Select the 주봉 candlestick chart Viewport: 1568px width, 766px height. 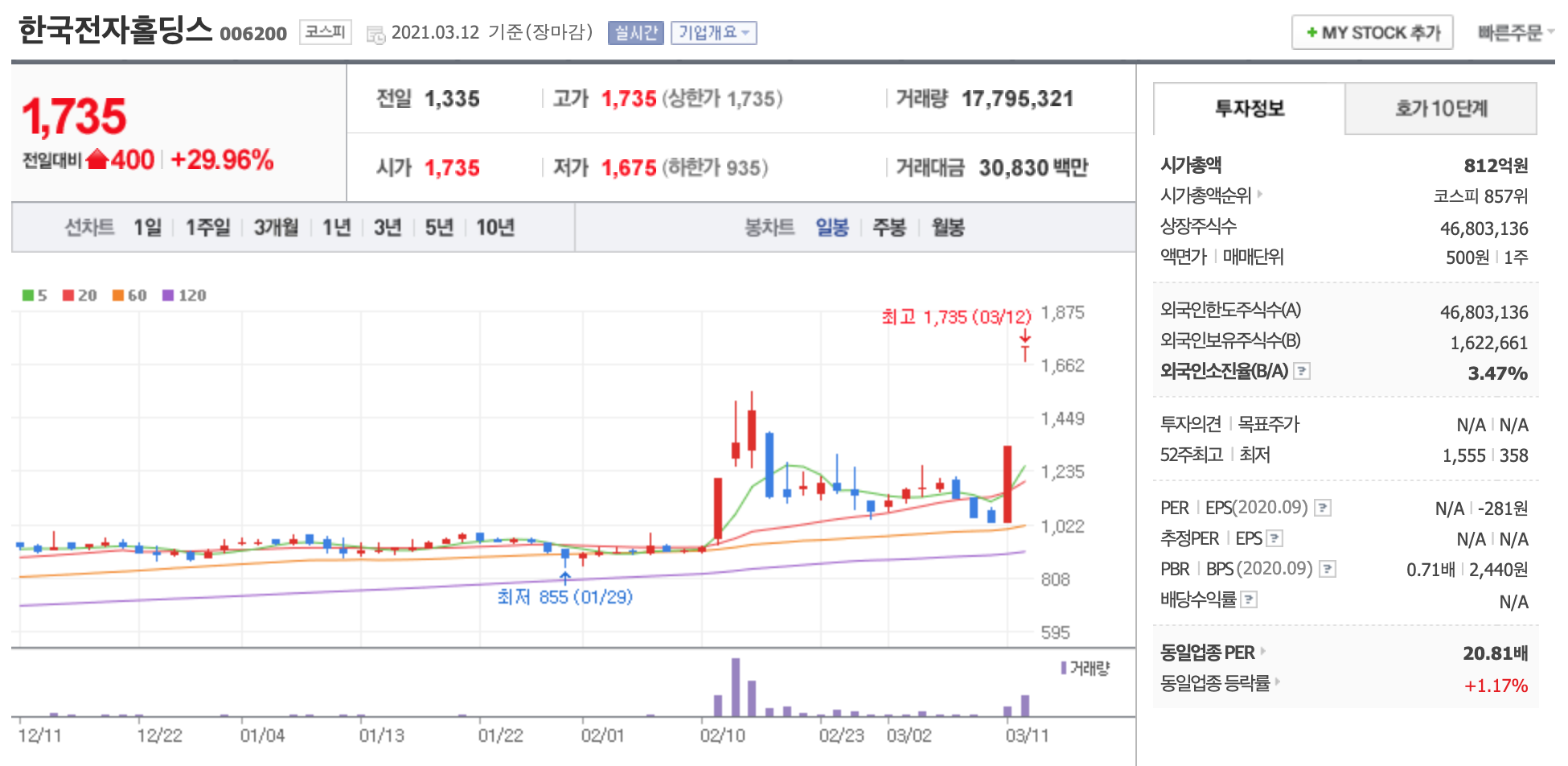point(889,228)
